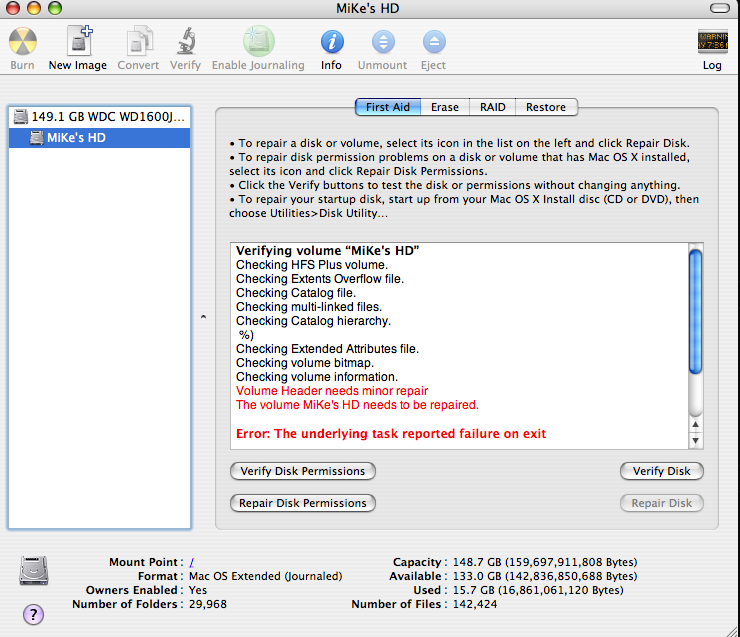Click the 'Volume Header needs minor repair' line
740x637 pixels.
click(332, 391)
